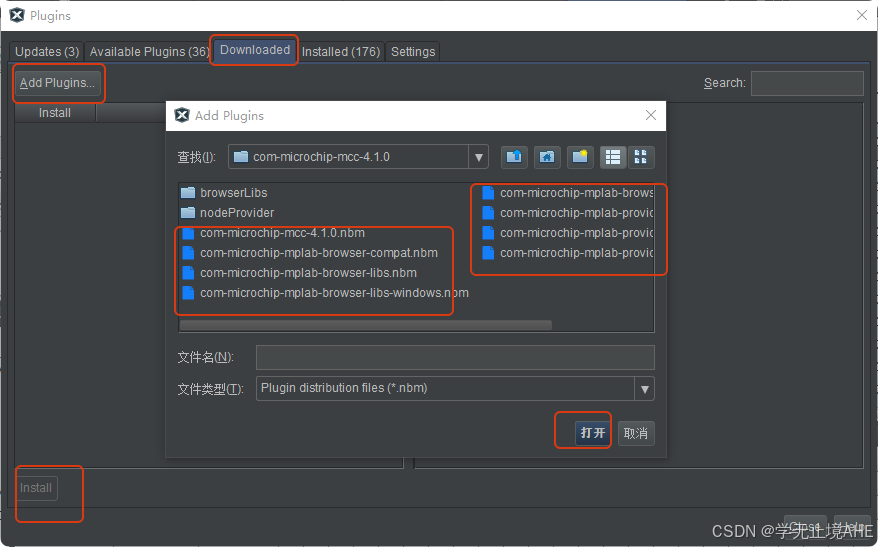Select com-microchip-mplab-browser-libs.nbm file
Viewport: 878px width, 547px height.
pyautogui.click(x=299, y=273)
